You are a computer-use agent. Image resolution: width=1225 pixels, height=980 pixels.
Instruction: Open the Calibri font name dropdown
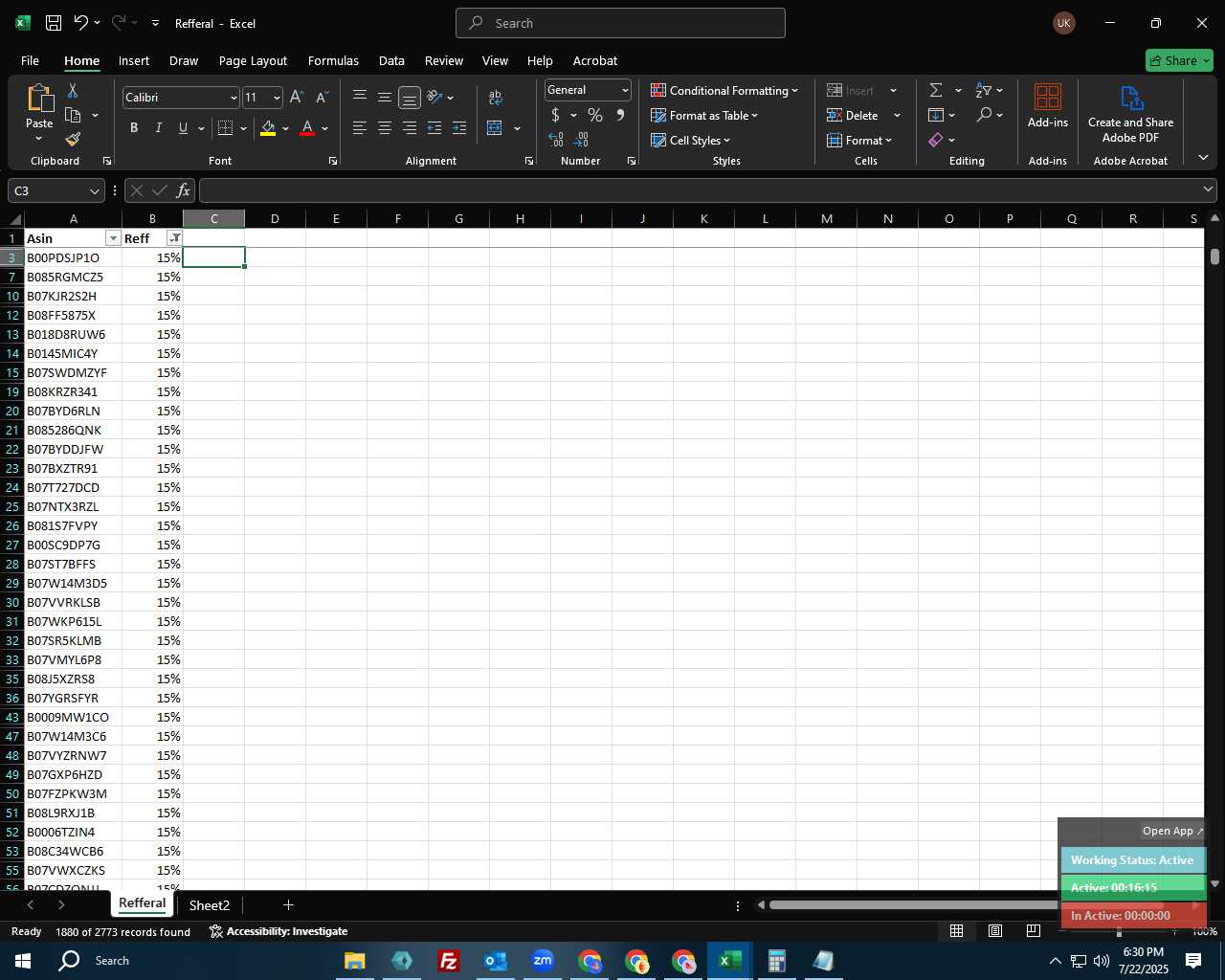click(x=233, y=98)
